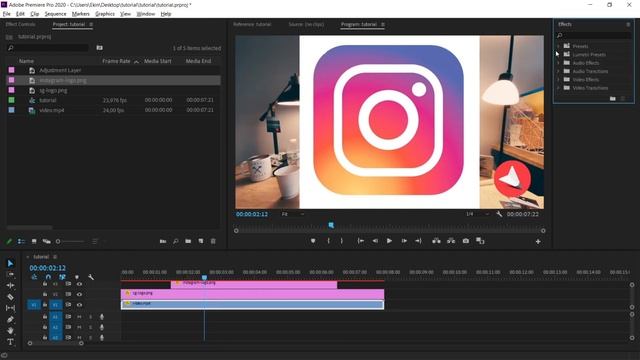Open the Markers menu
The width and height of the screenshot is (640, 360).
pos(80,14)
